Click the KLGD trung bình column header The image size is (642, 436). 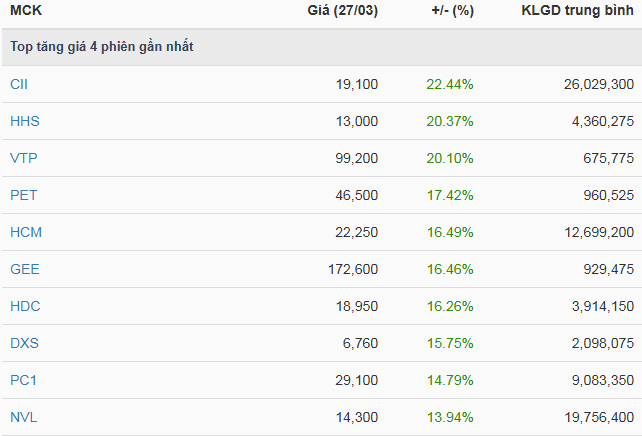(577, 12)
